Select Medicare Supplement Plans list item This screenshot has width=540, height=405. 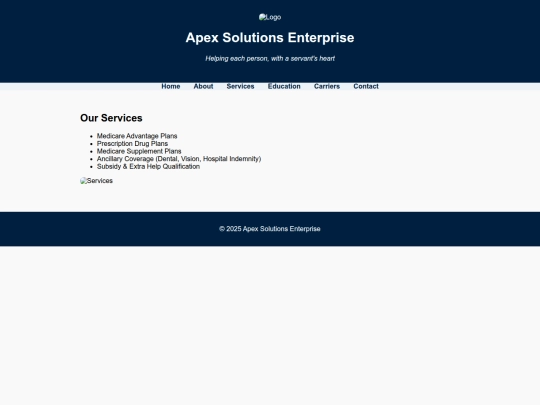[x=139, y=151]
